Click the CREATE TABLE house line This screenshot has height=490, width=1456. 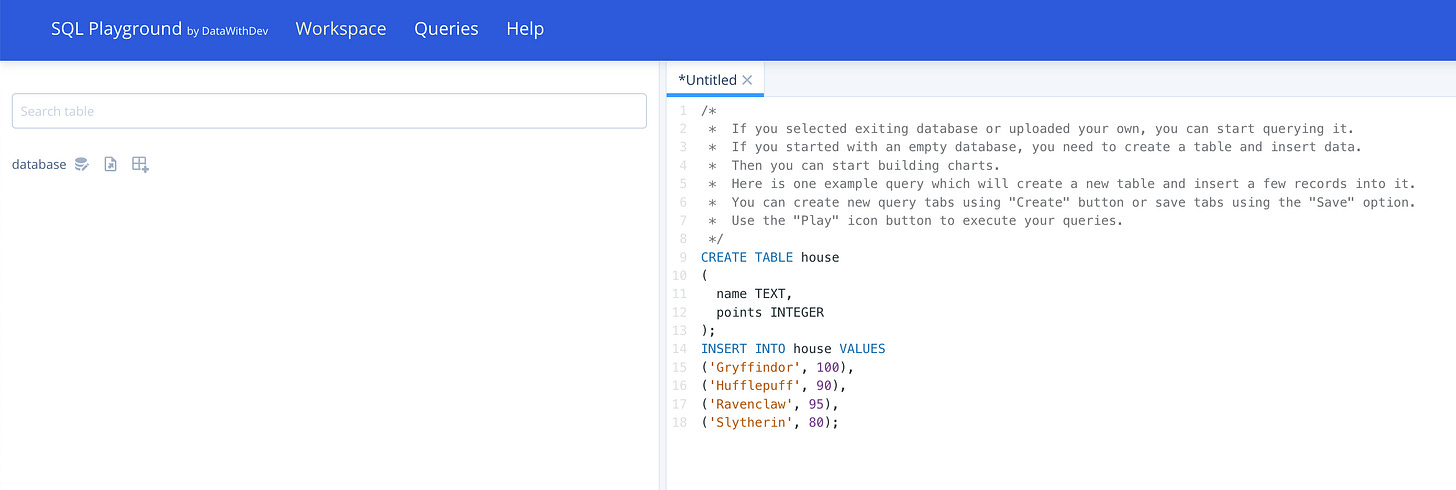[x=770, y=257]
